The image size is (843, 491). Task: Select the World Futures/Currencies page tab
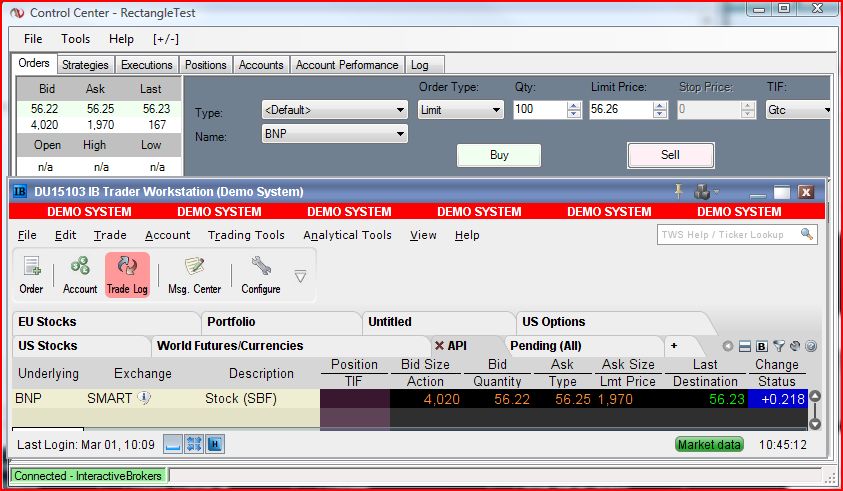[290, 345]
